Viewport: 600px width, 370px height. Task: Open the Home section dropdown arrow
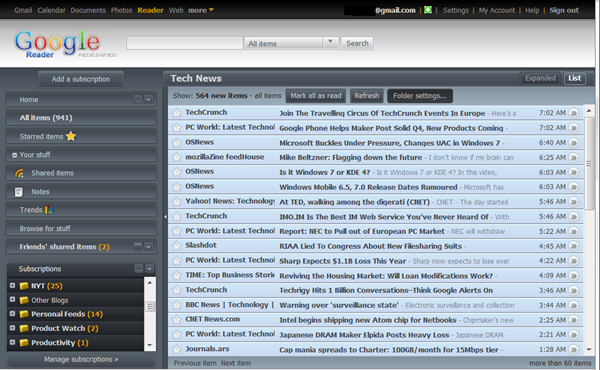(x=148, y=99)
